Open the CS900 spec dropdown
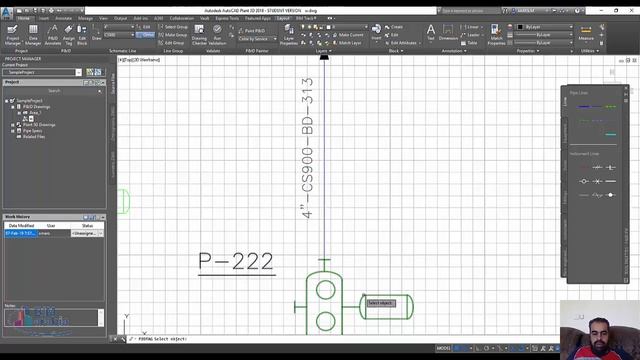640x360 pixels. [119, 35]
